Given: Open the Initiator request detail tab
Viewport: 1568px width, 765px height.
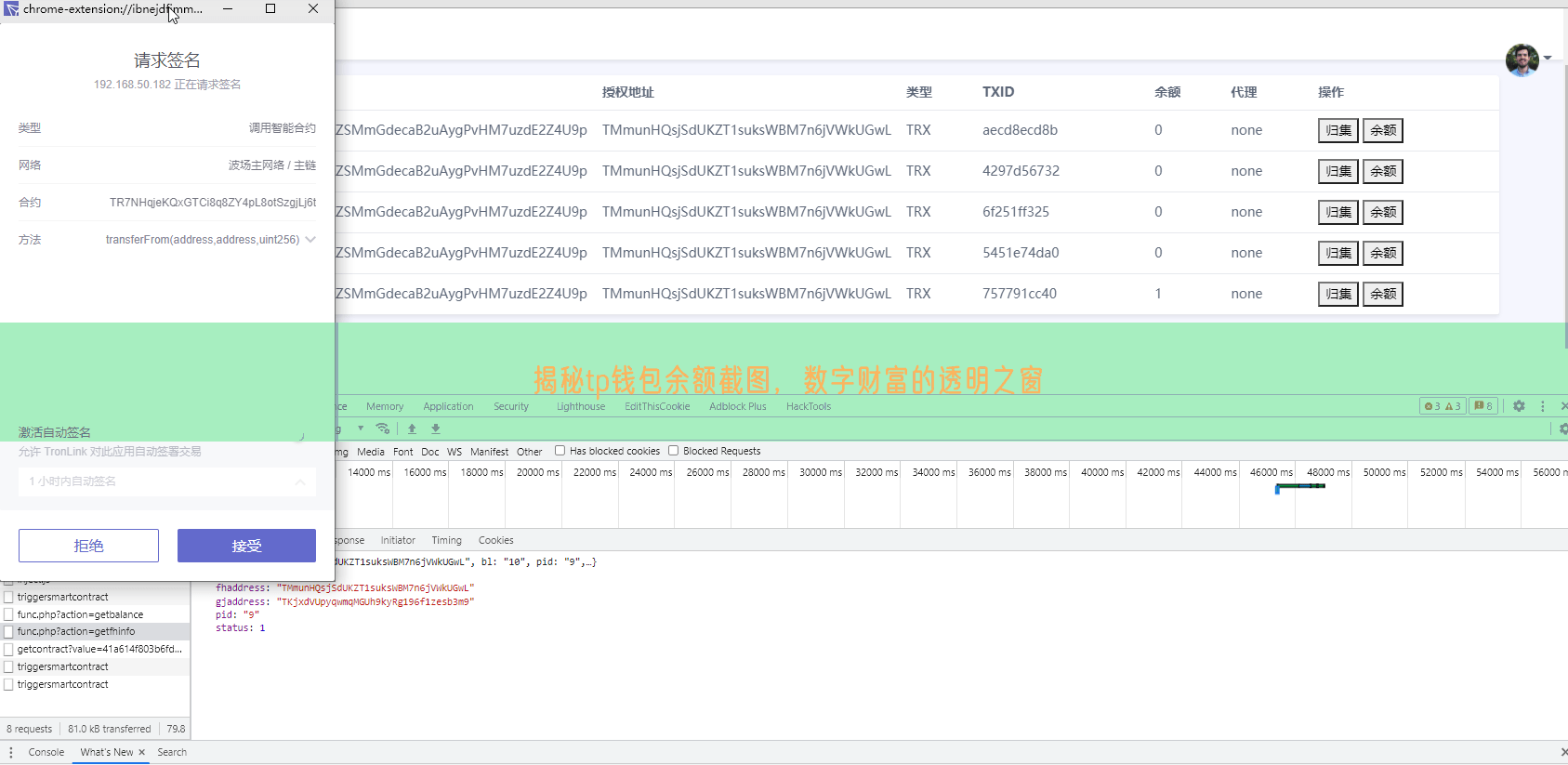Looking at the screenshot, I should 398,540.
